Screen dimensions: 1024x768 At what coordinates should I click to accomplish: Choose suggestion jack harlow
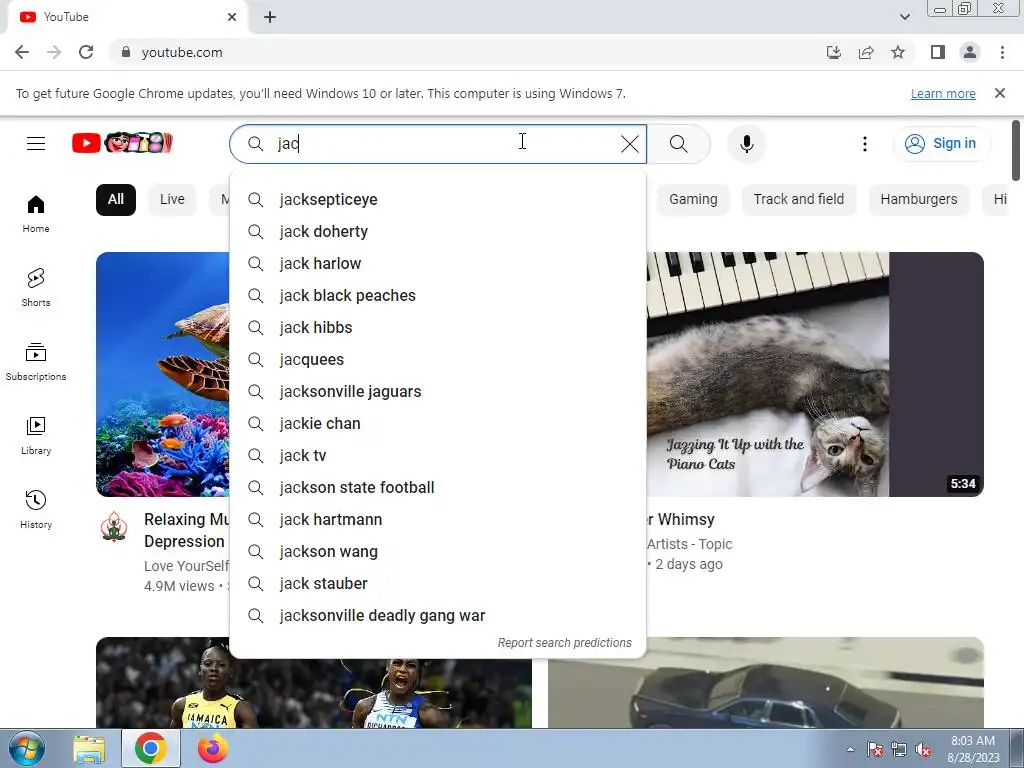[438, 264]
